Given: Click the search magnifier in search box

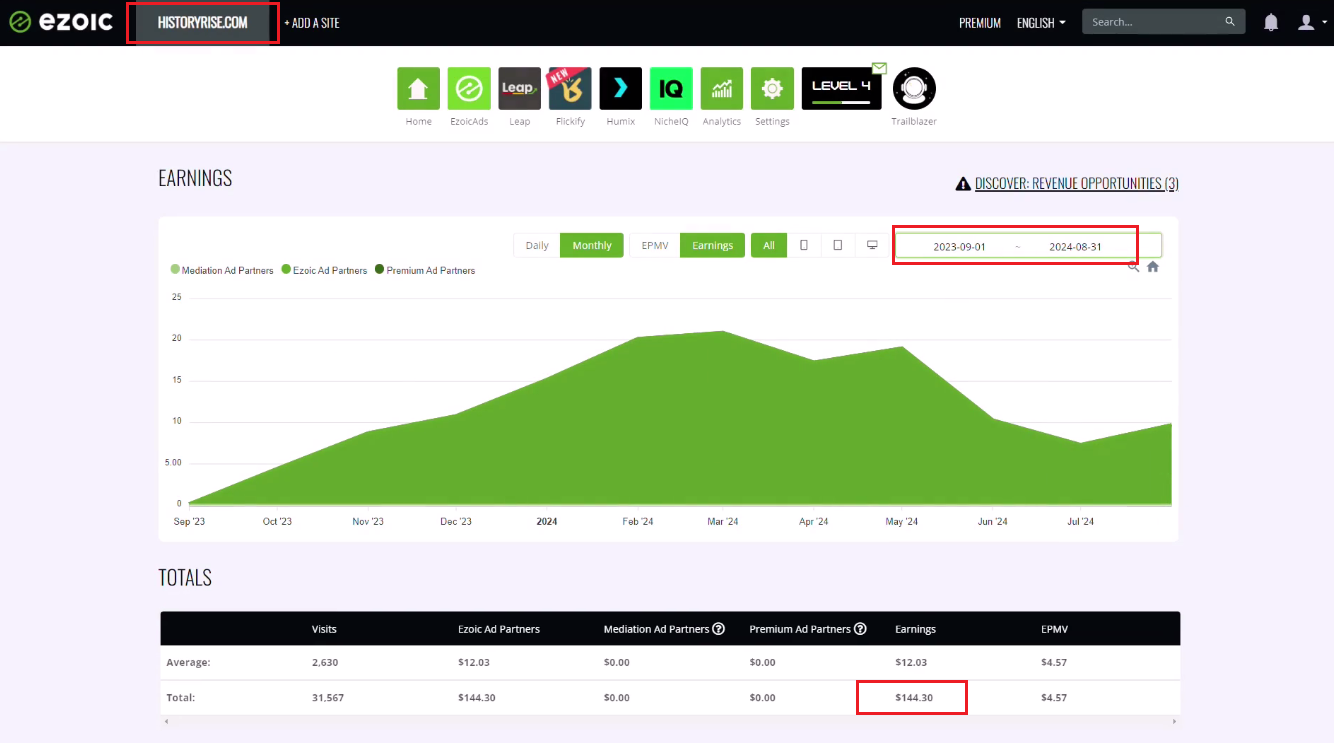Looking at the screenshot, I should tap(1230, 22).
